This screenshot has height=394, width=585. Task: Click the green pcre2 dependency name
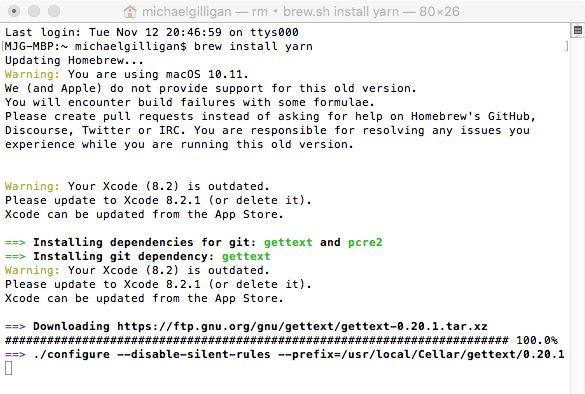pyautogui.click(x=365, y=243)
